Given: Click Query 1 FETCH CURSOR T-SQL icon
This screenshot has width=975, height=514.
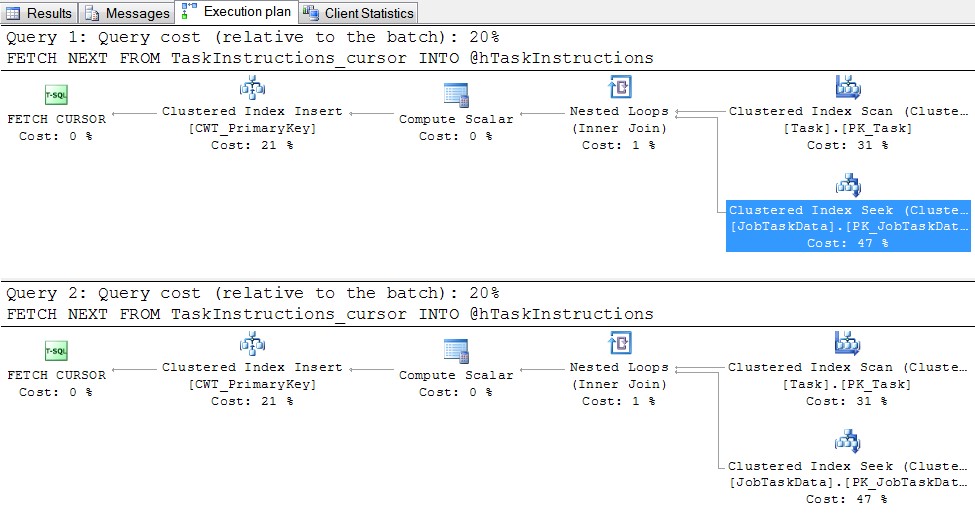Looking at the screenshot, I should pos(56,96).
